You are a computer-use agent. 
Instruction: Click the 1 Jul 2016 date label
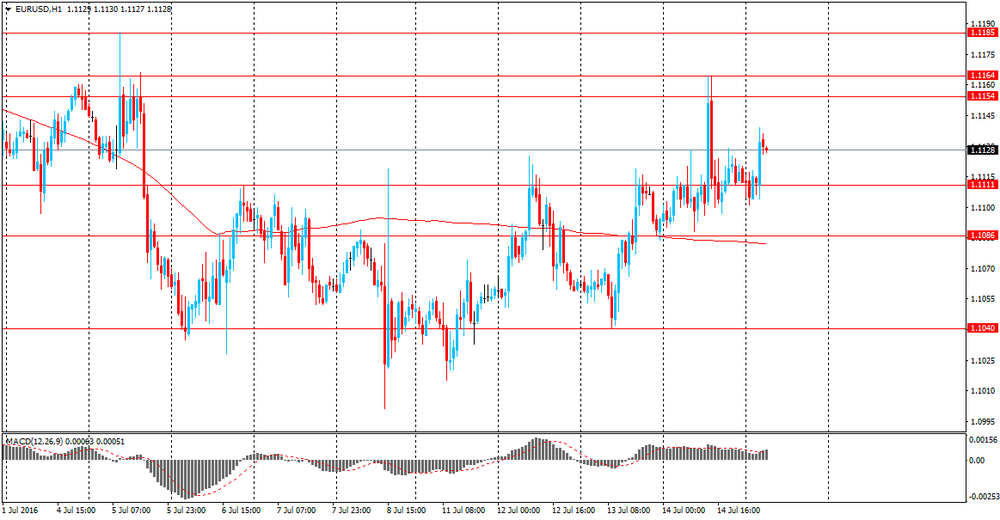[x=18, y=510]
